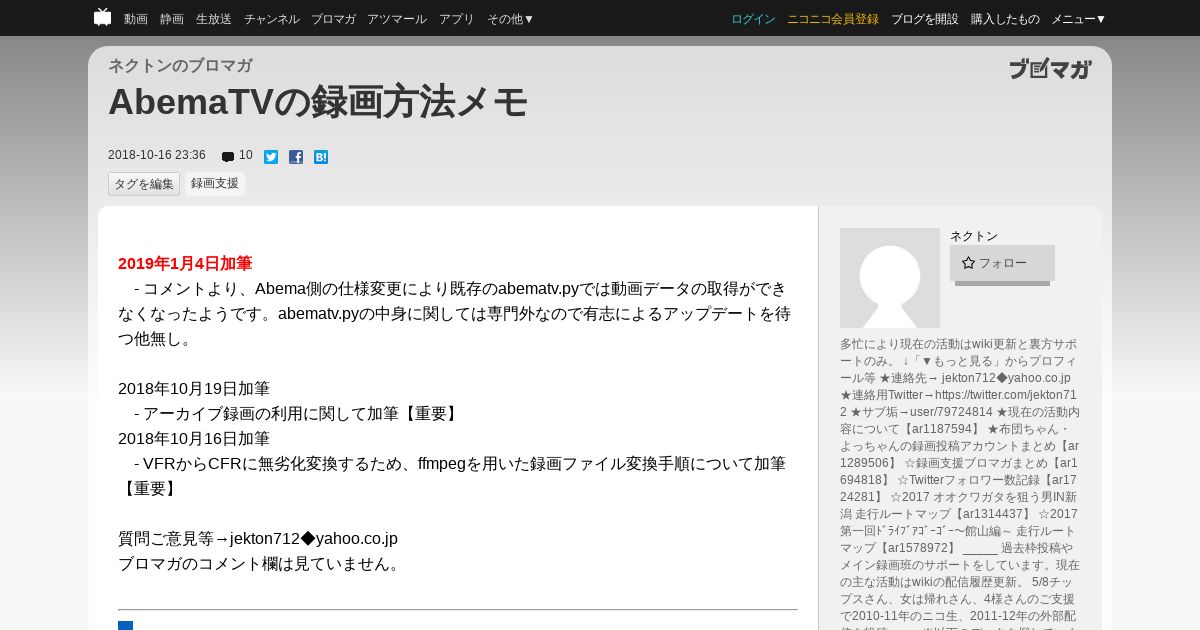The height and width of the screenshot is (630, 1200).
Task: Open 購入したもの link
Action: pos(1005,19)
